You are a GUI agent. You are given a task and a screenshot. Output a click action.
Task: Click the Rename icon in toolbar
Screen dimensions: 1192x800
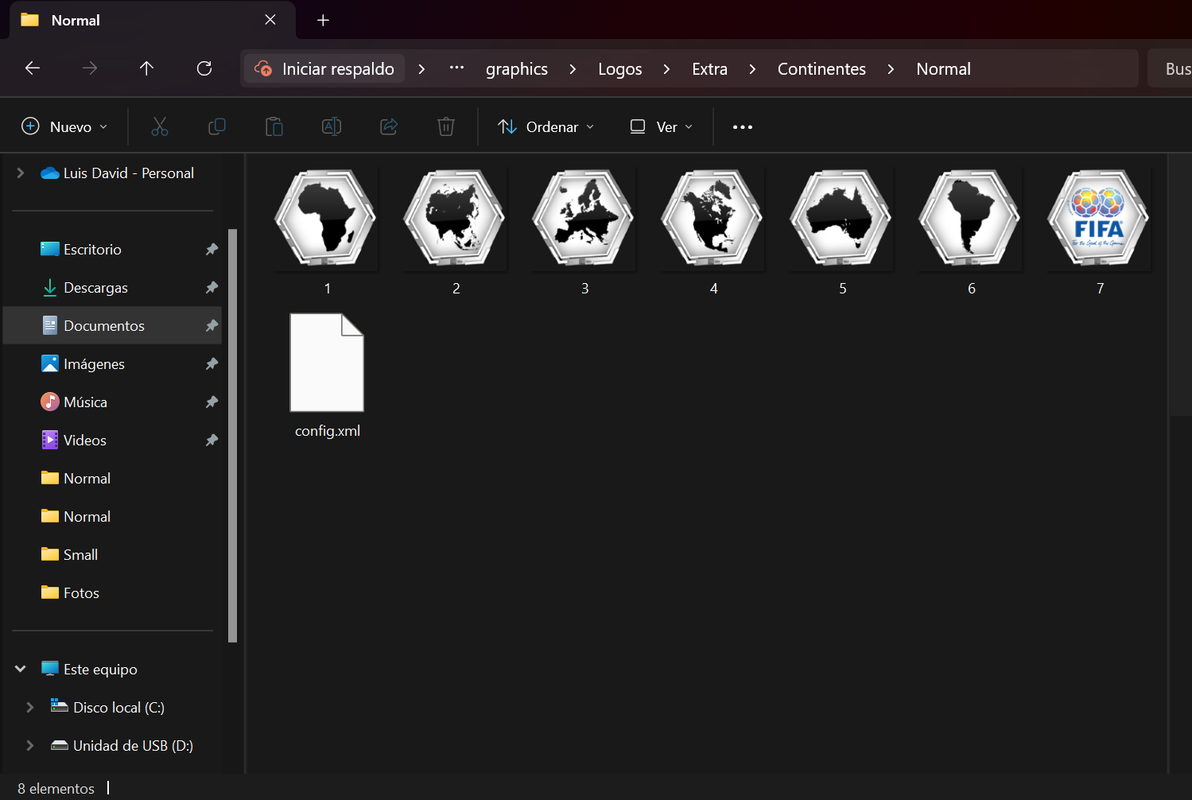click(x=331, y=126)
